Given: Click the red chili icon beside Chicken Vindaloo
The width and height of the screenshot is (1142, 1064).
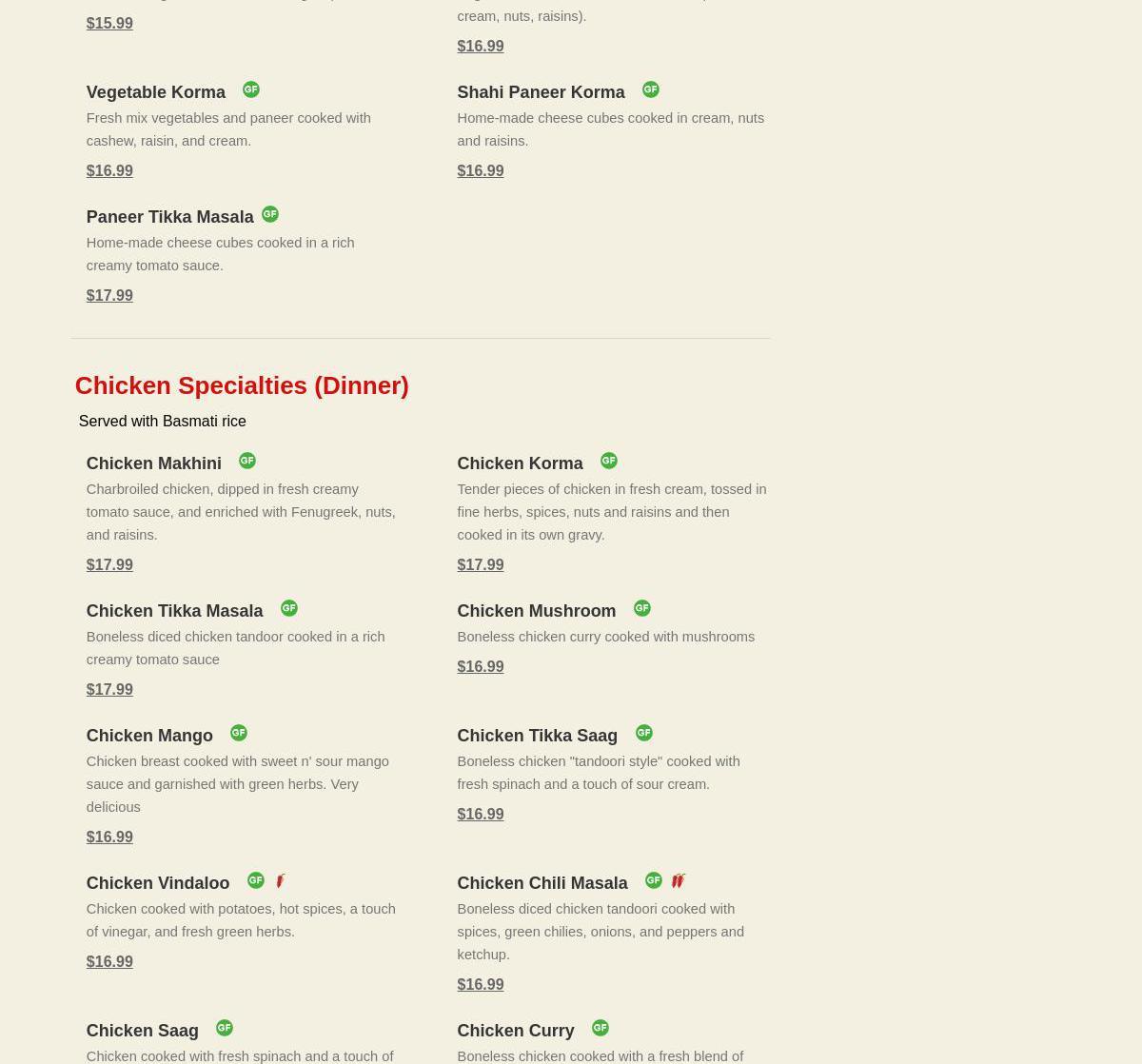Looking at the screenshot, I should [x=281, y=881].
